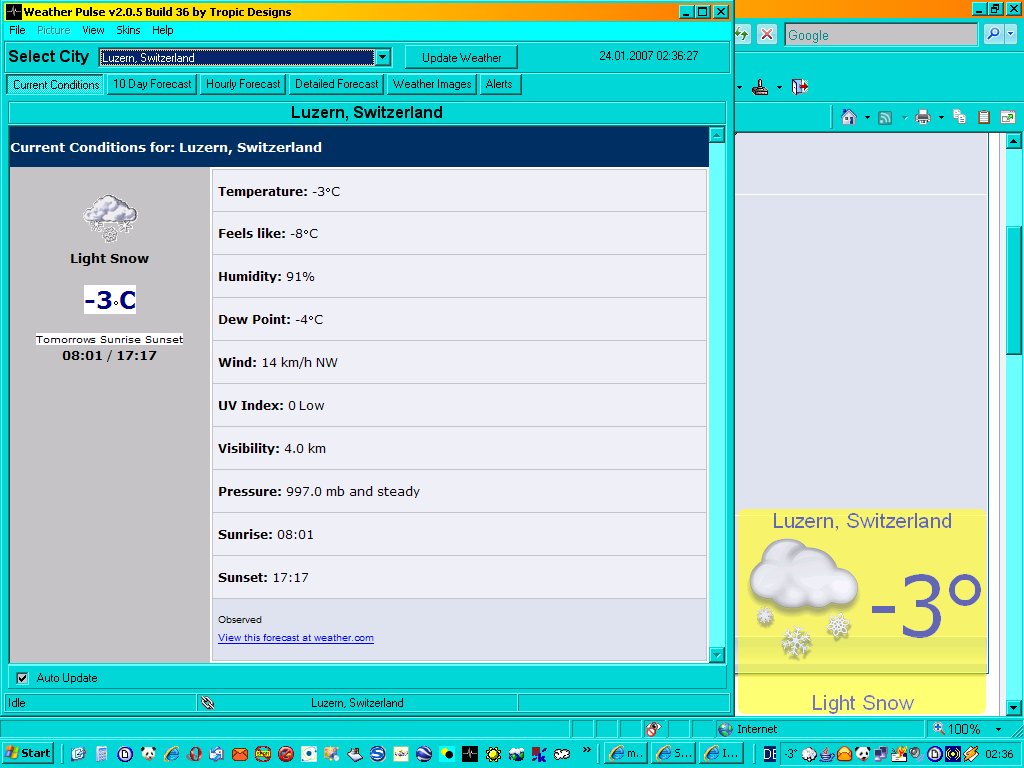
Task: Click the Pressure: 997.0 mb and steady row
Action: pos(459,491)
